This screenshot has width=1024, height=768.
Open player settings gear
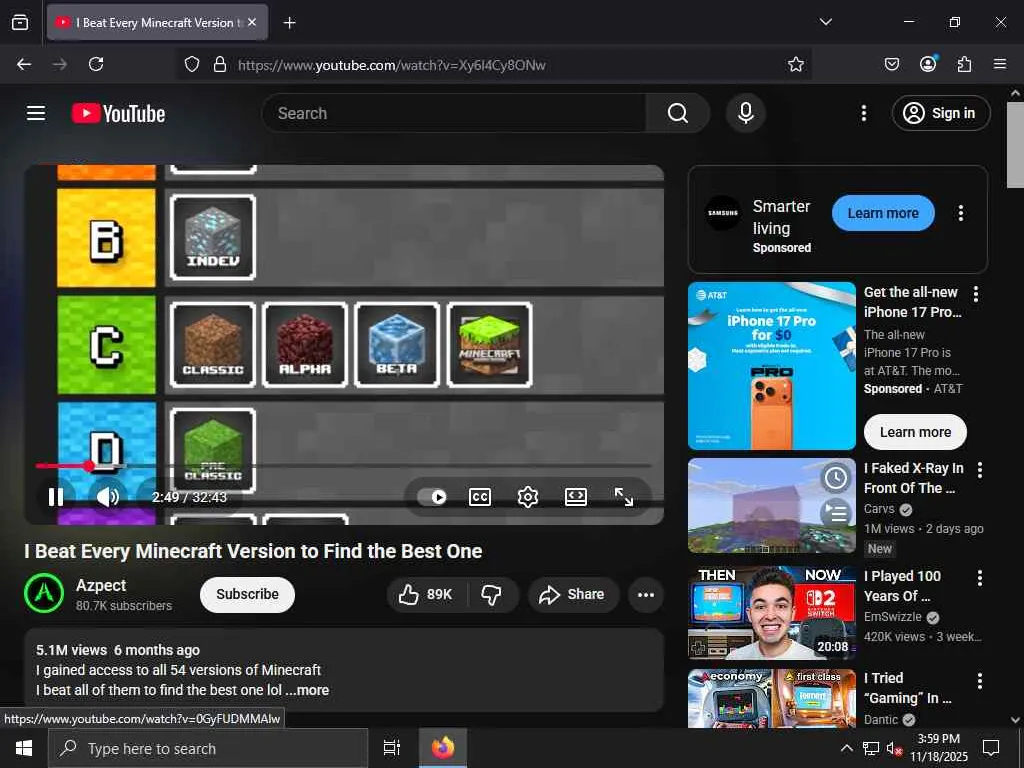click(528, 497)
